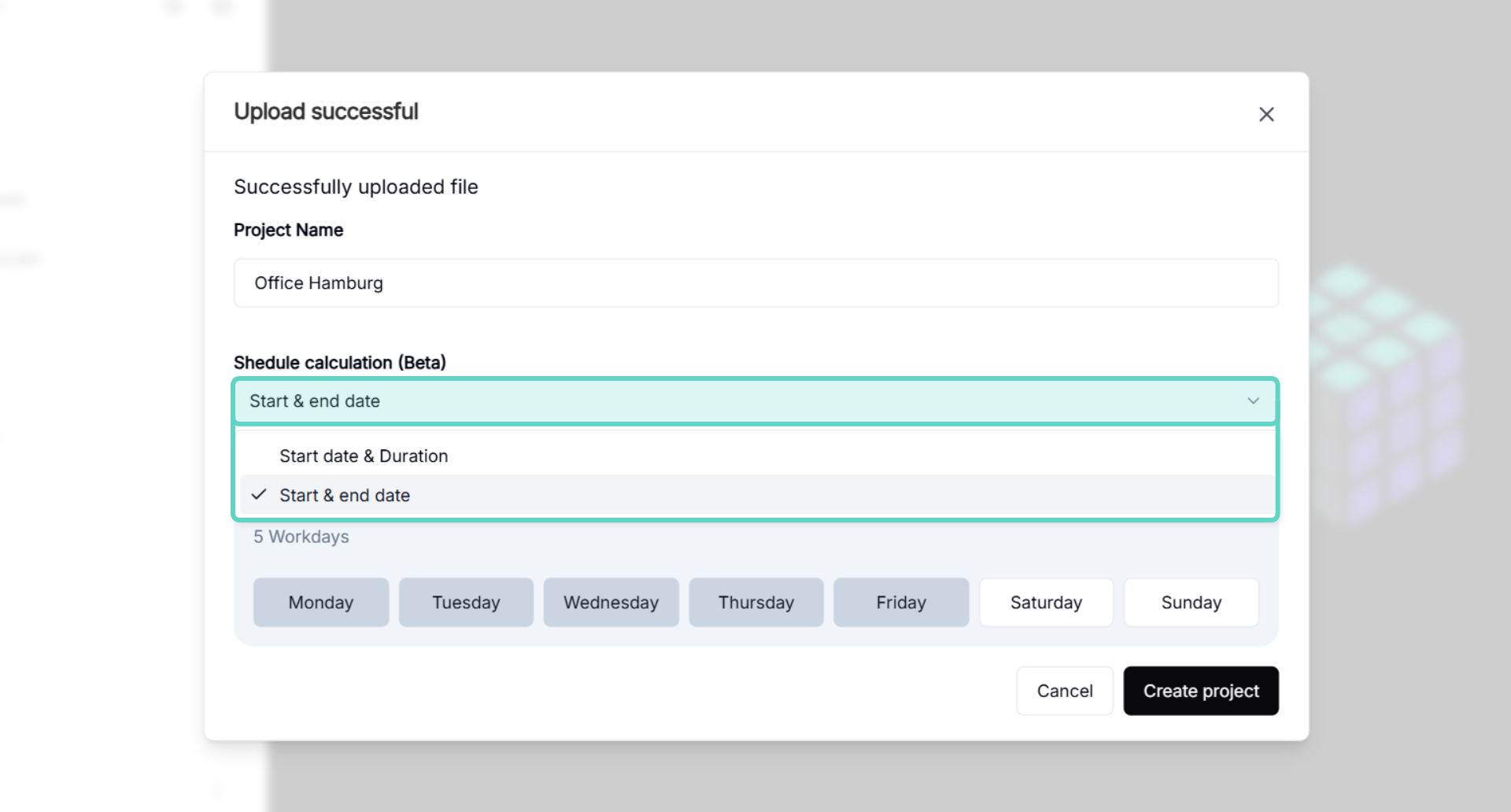This screenshot has height=812, width=1511.
Task: Collapse the Schedule calculation dropdown field
Action: tap(754, 401)
